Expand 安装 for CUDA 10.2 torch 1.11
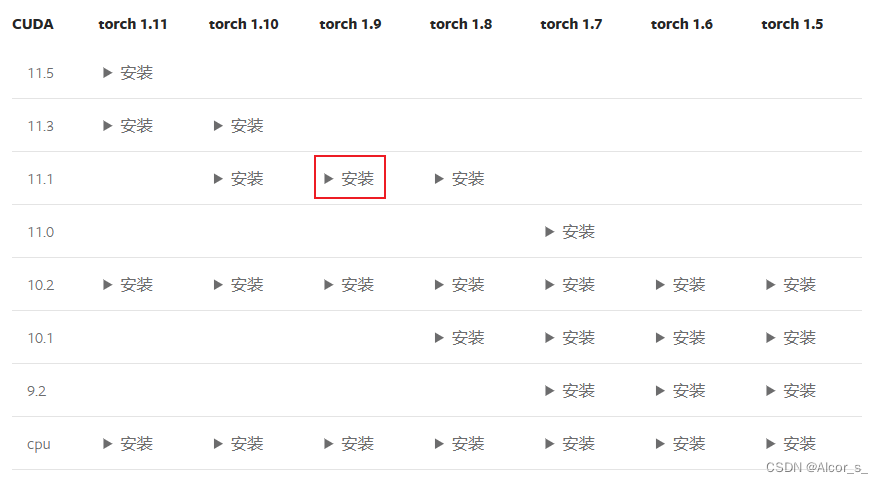Viewport: 883px width, 483px height. point(128,285)
